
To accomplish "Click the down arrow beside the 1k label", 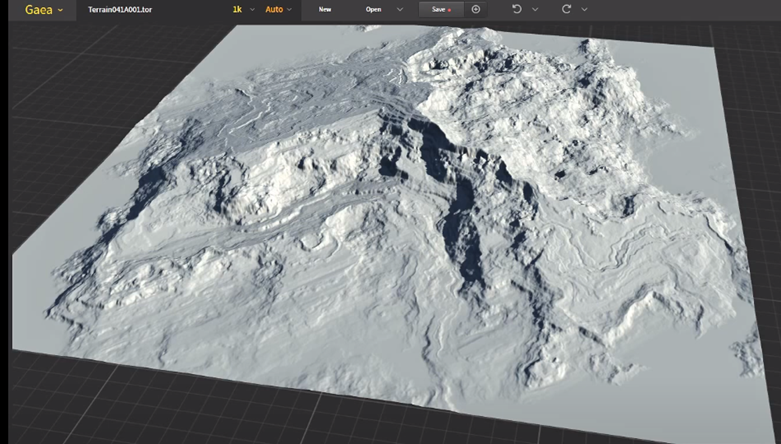I will point(250,10).
